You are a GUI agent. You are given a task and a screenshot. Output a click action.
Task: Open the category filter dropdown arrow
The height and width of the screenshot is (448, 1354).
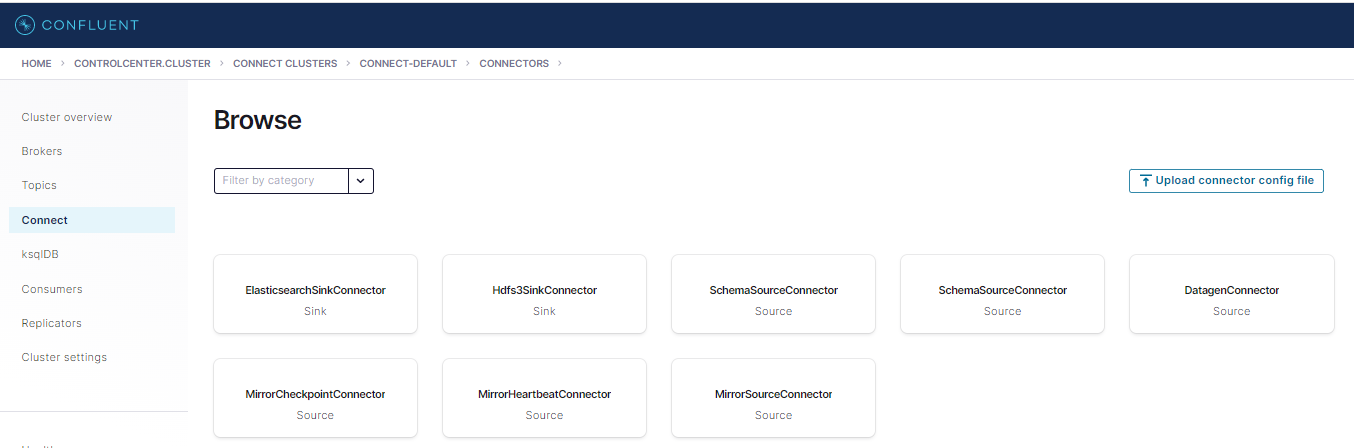(x=361, y=181)
